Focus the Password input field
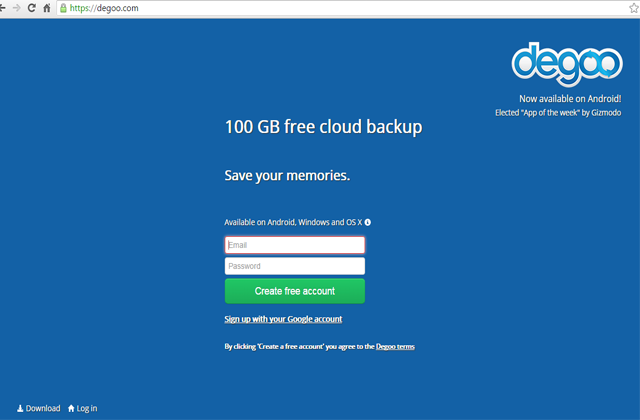Screen dimensions: 640x420 click(x=295, y=266)
